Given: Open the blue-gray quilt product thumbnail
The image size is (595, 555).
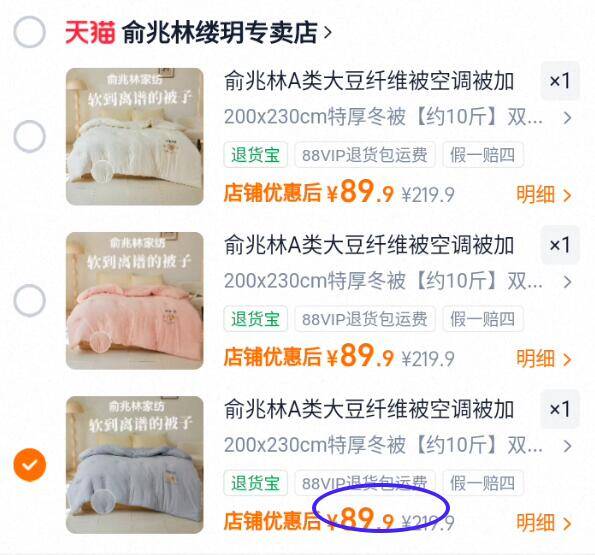Looking at the screenshot, I should [135, 465].
